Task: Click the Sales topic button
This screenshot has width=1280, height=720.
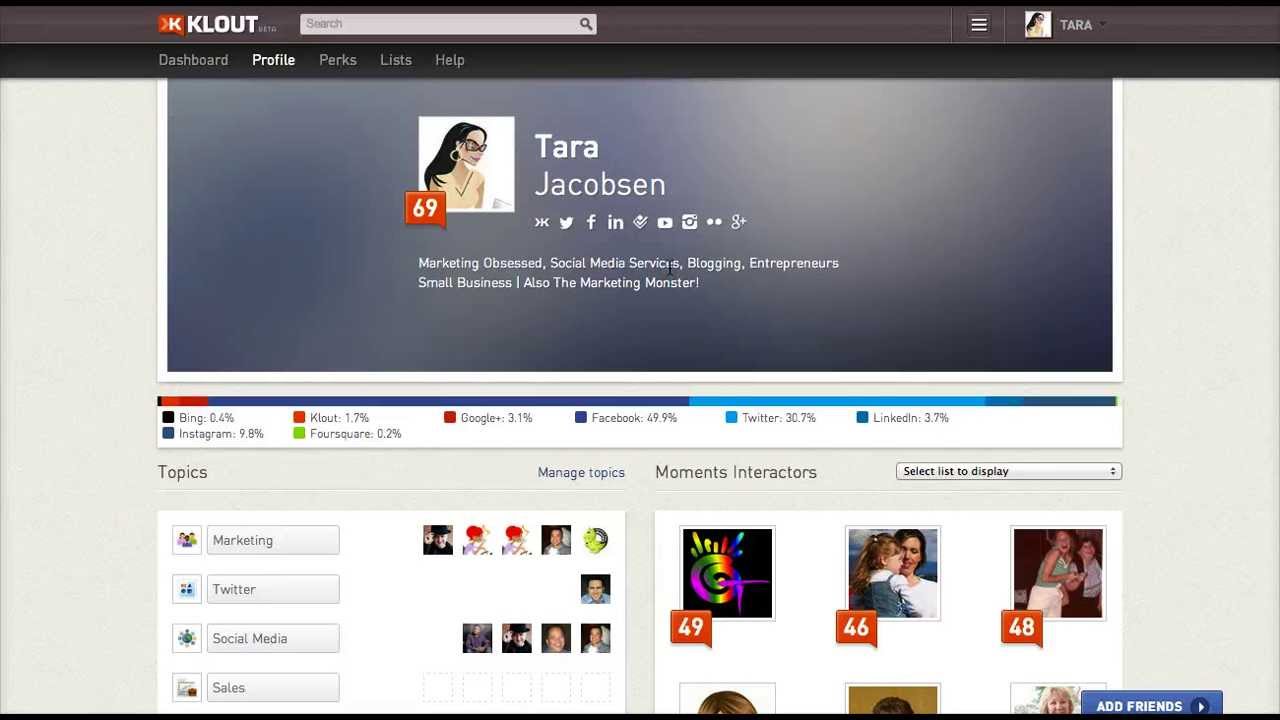Action: tap(273, 687)
